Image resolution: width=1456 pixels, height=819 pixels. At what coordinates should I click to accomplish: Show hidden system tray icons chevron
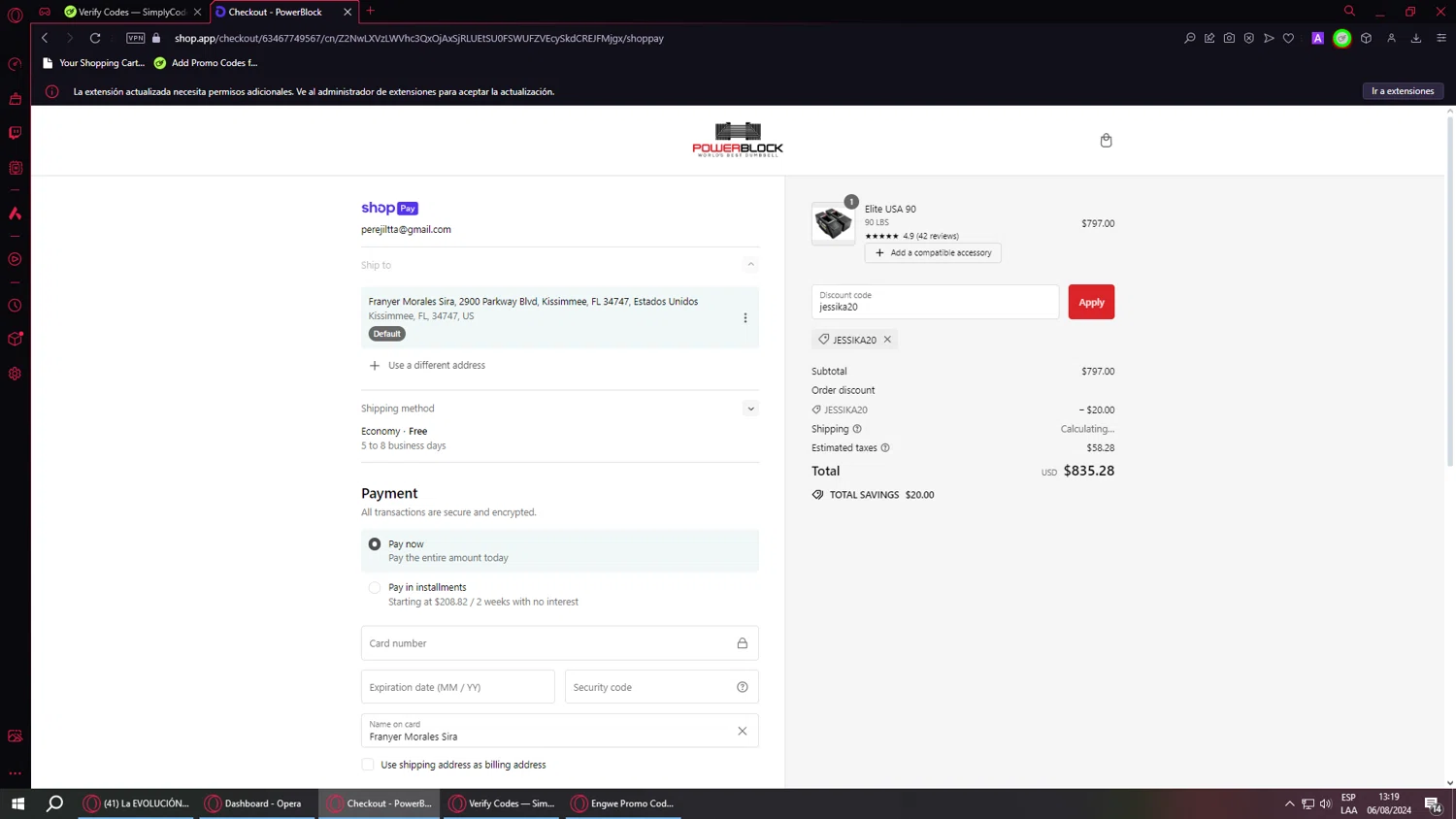[x=1290, y=803]
